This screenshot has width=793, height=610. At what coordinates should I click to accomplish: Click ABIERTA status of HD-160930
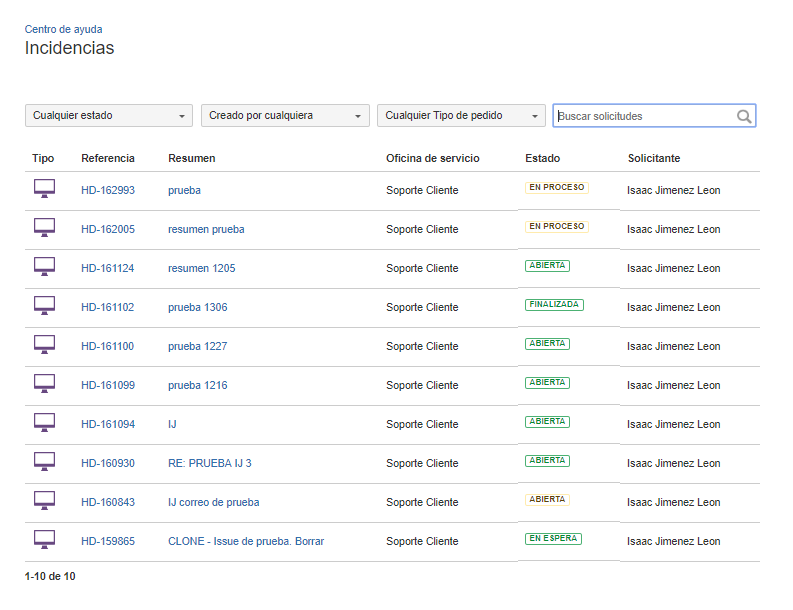point(547,460)
